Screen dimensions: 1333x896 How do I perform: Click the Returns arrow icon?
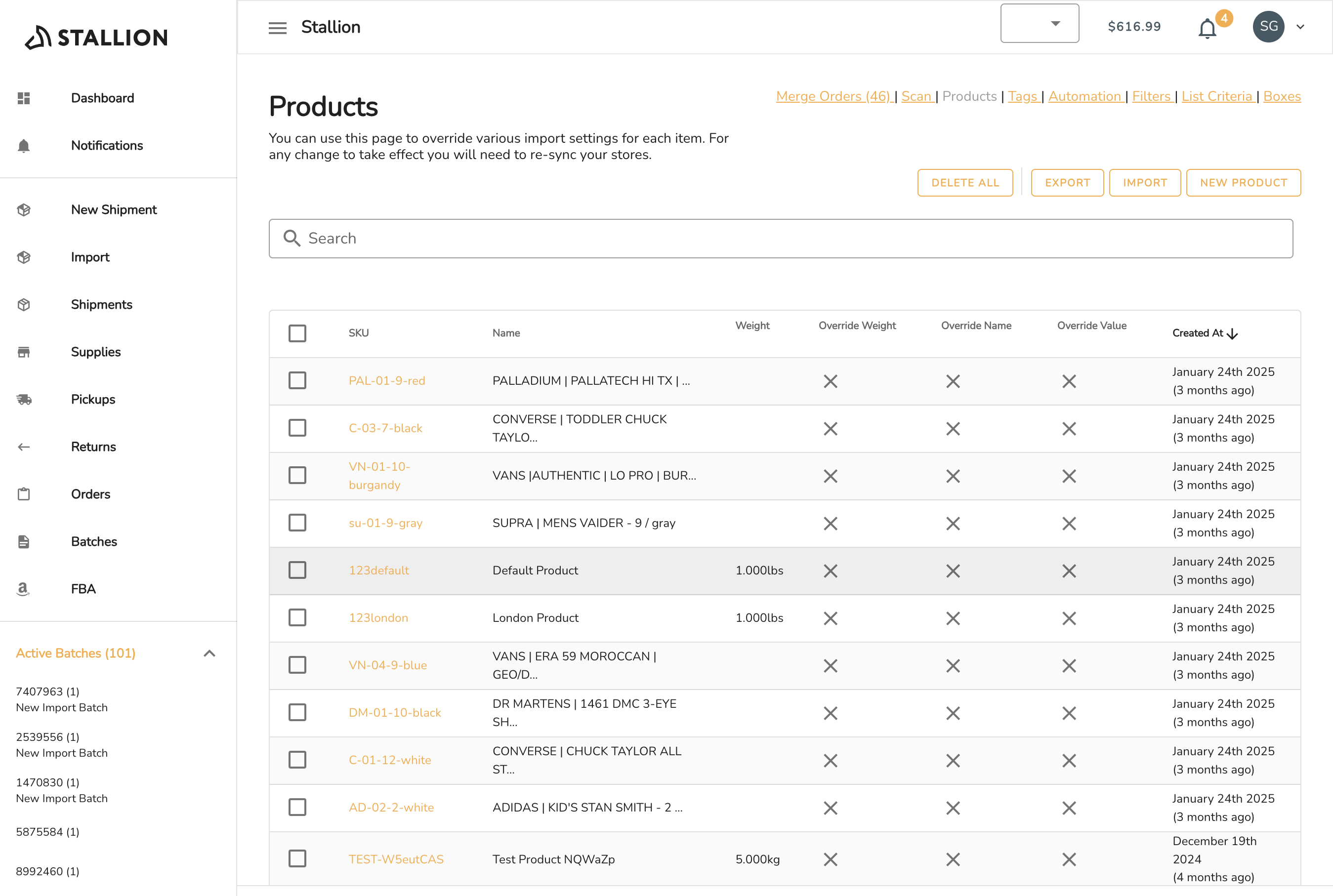click(x=23, y=447)
